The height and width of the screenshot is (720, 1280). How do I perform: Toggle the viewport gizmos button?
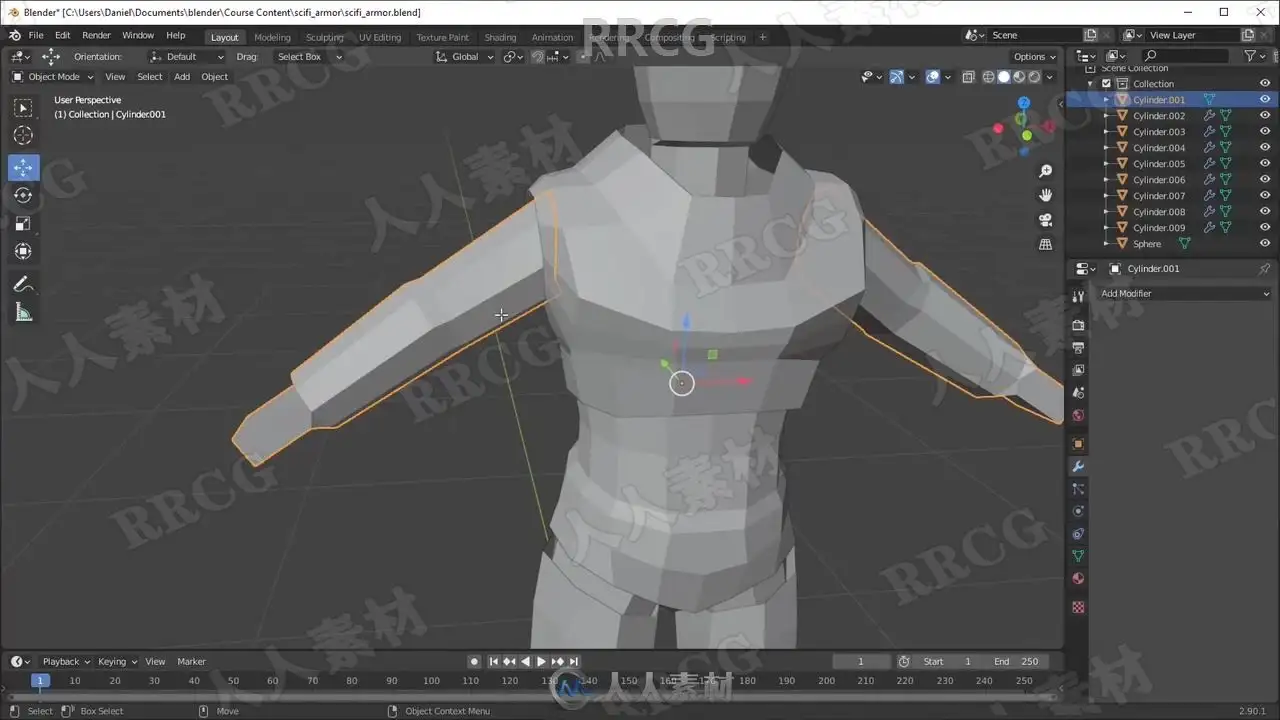[x=897, y=77]
